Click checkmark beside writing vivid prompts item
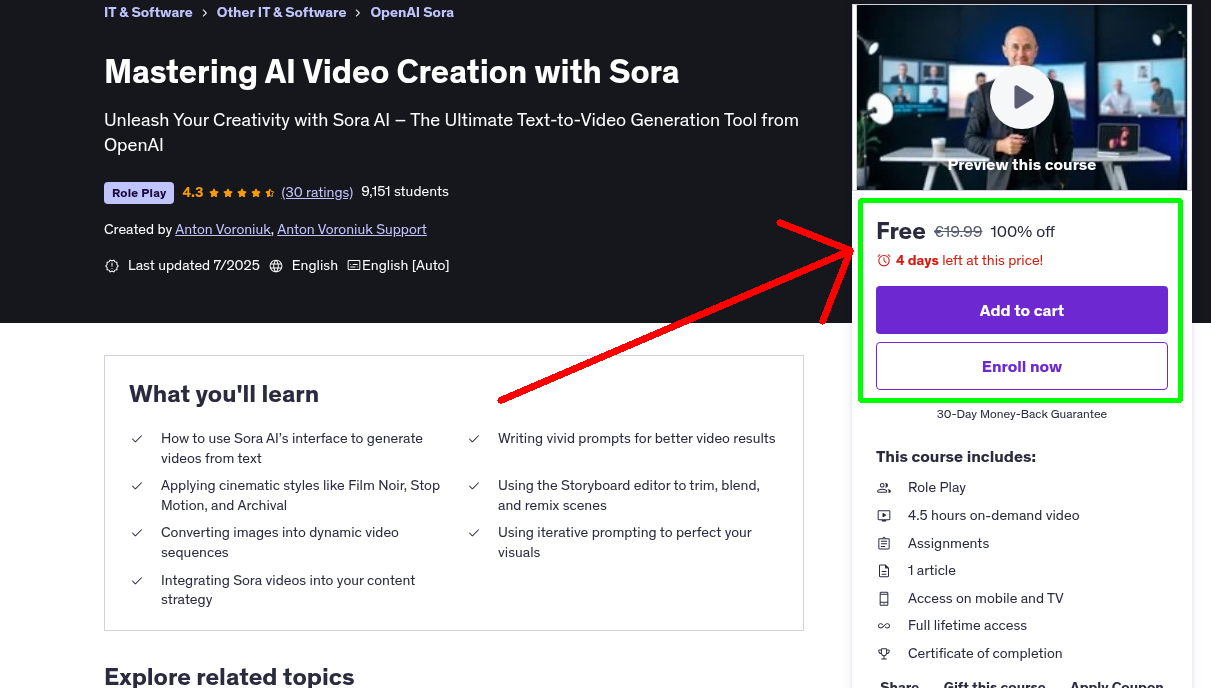Image resolution: width=1211 pixels, height=688 pixels. tap(474, 438)
